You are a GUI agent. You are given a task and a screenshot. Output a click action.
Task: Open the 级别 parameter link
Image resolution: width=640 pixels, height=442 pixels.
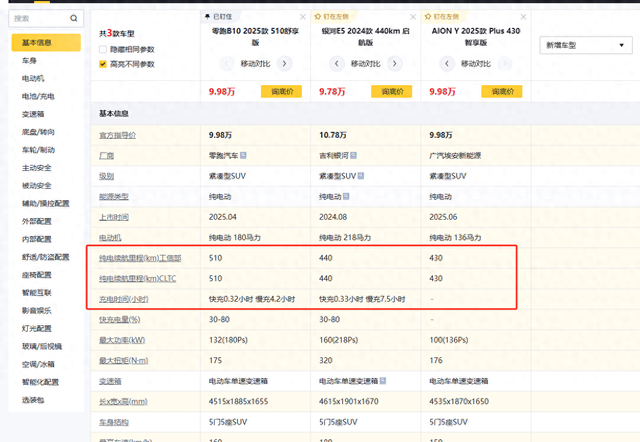(x=107, y=176)
